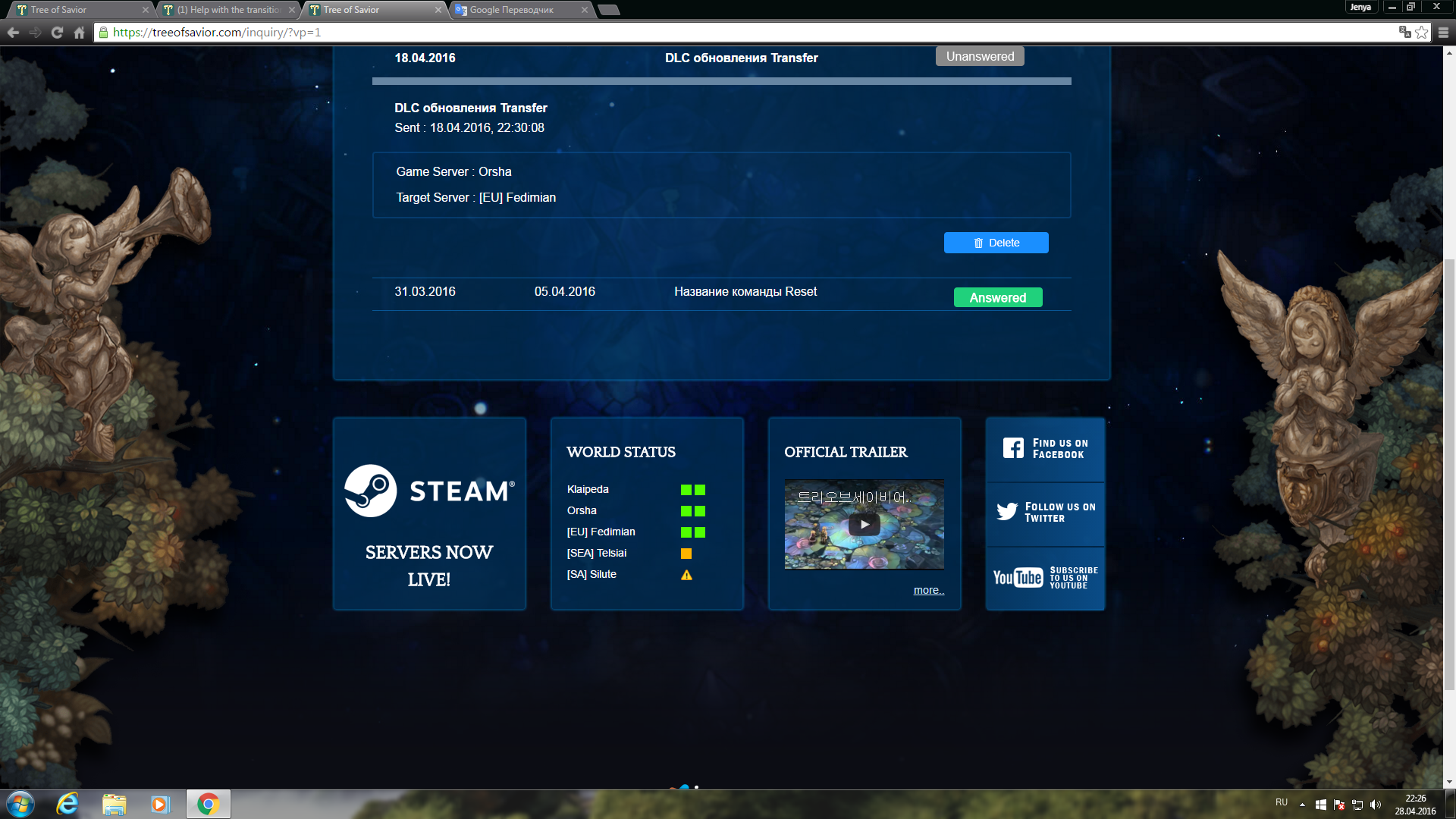Open Follow us on Twitter banner
The width and height of the screenshot is (1456, 819).
1045,513
